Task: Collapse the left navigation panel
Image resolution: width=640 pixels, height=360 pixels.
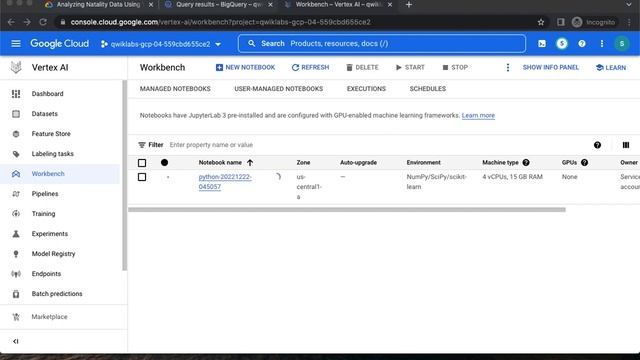Action: point(16,341)
